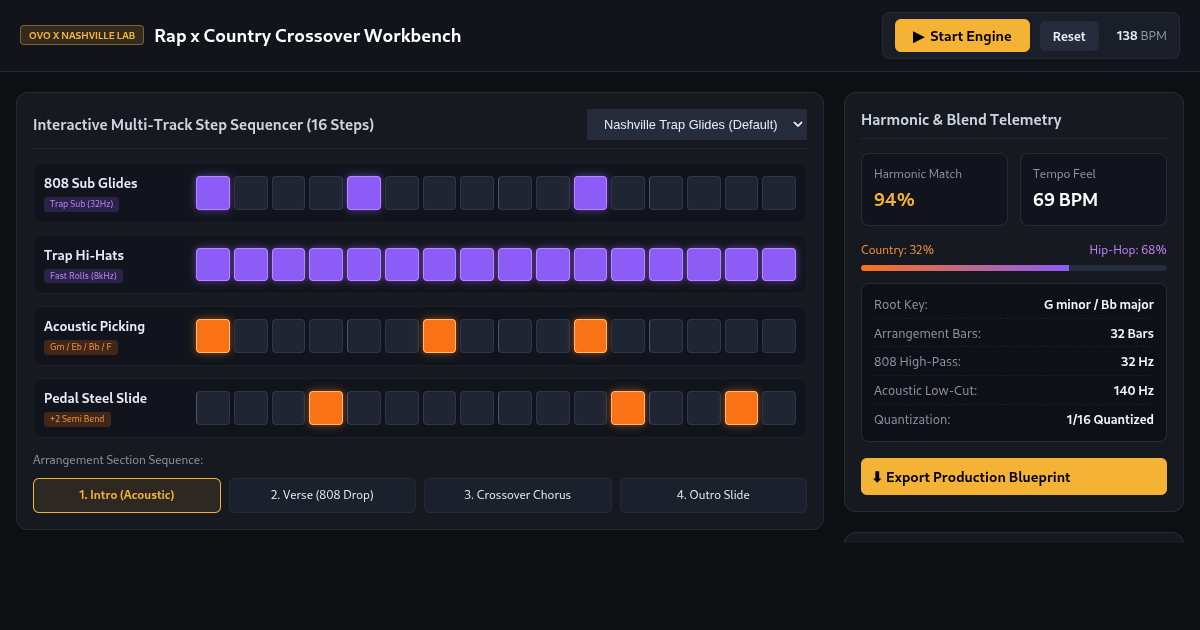Click the 140 Hz Acoustic Low-Cut value
Image resolution: width=1200 pixels, height=630 pixels.
pos(1134,390)
